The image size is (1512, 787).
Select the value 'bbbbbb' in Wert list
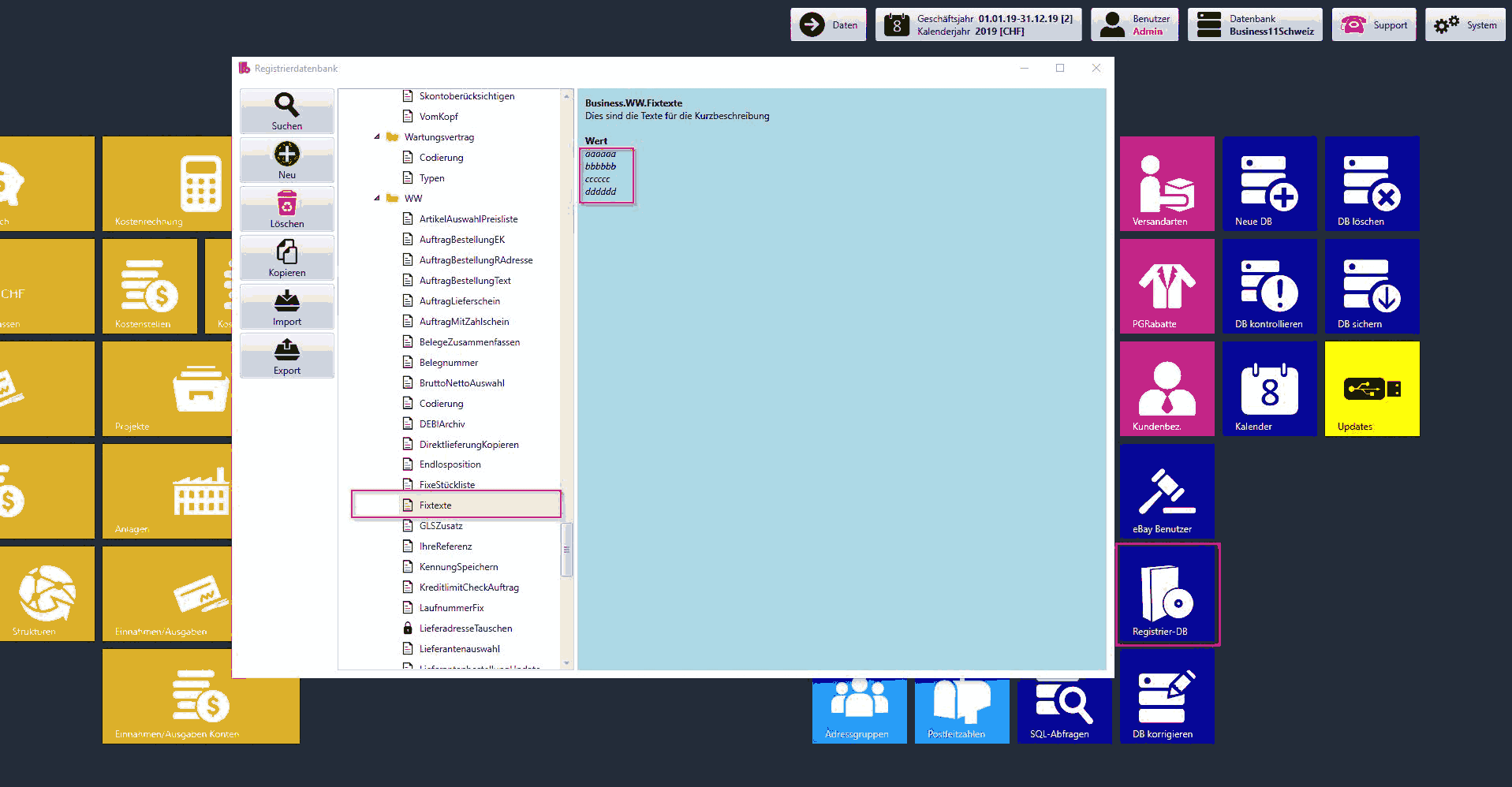(x=601, y=166)
